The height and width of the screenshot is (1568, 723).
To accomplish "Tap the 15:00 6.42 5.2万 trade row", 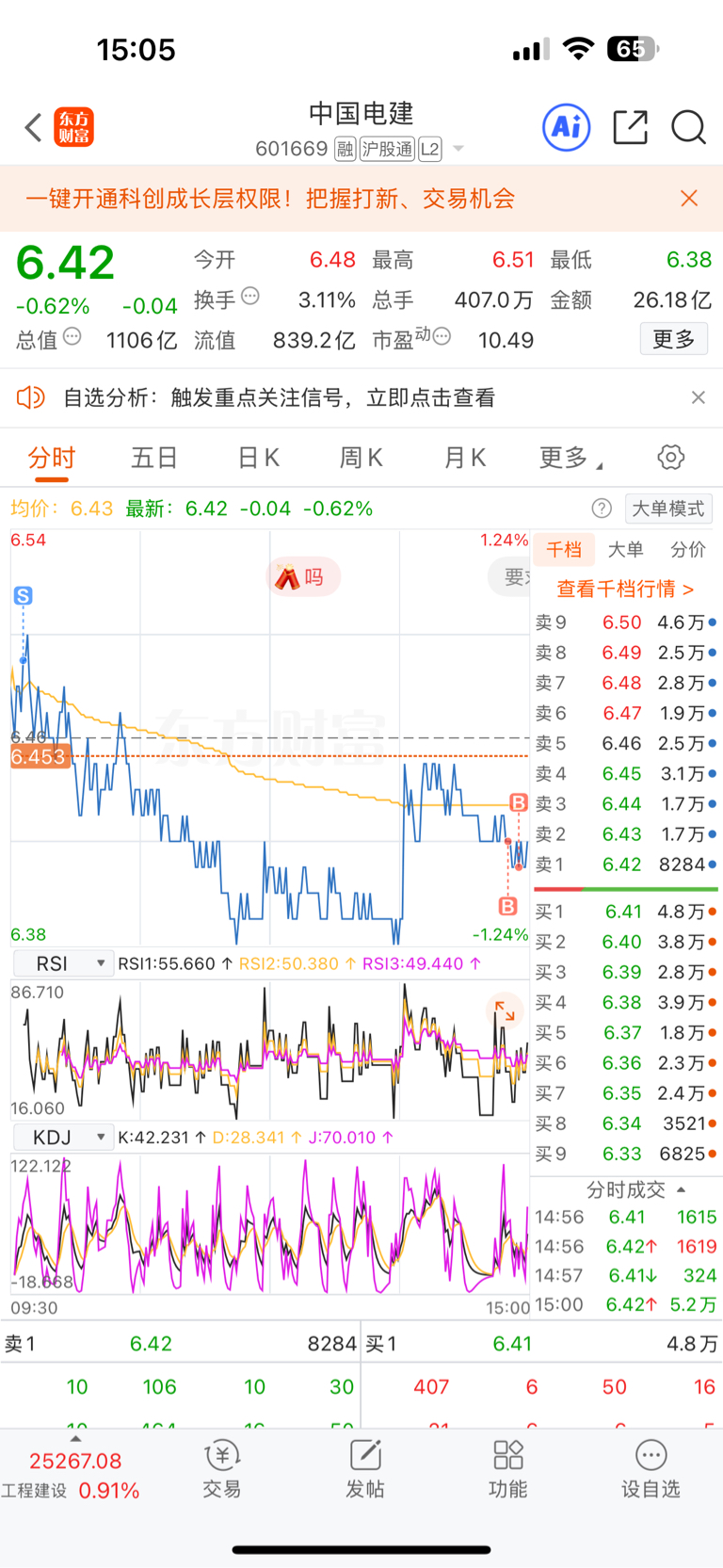I will click(x=626, y=1304).
